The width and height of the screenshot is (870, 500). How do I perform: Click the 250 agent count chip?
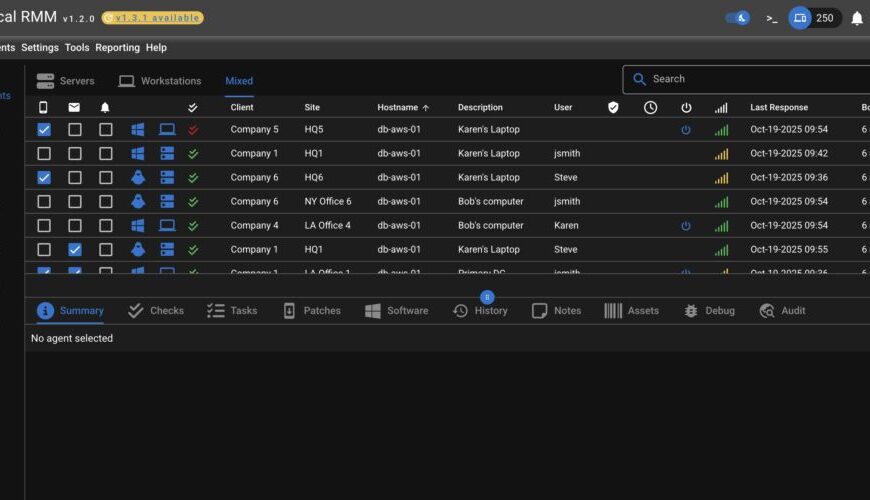814,18
